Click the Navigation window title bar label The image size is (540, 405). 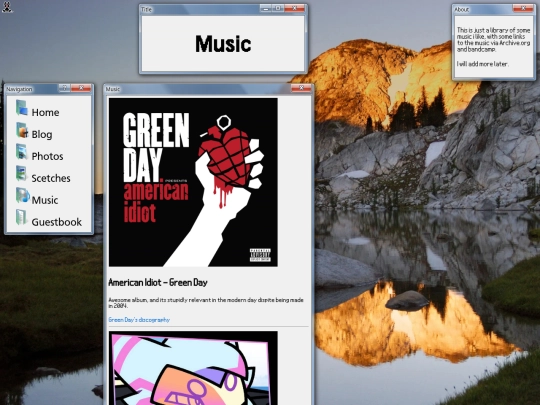19,89
